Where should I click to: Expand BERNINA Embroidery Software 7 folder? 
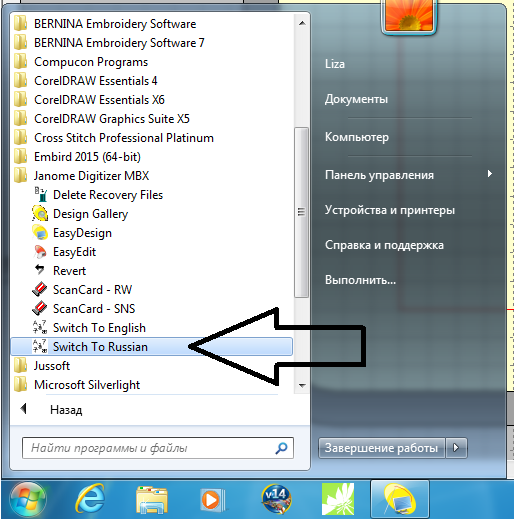(x=110, y=43)
